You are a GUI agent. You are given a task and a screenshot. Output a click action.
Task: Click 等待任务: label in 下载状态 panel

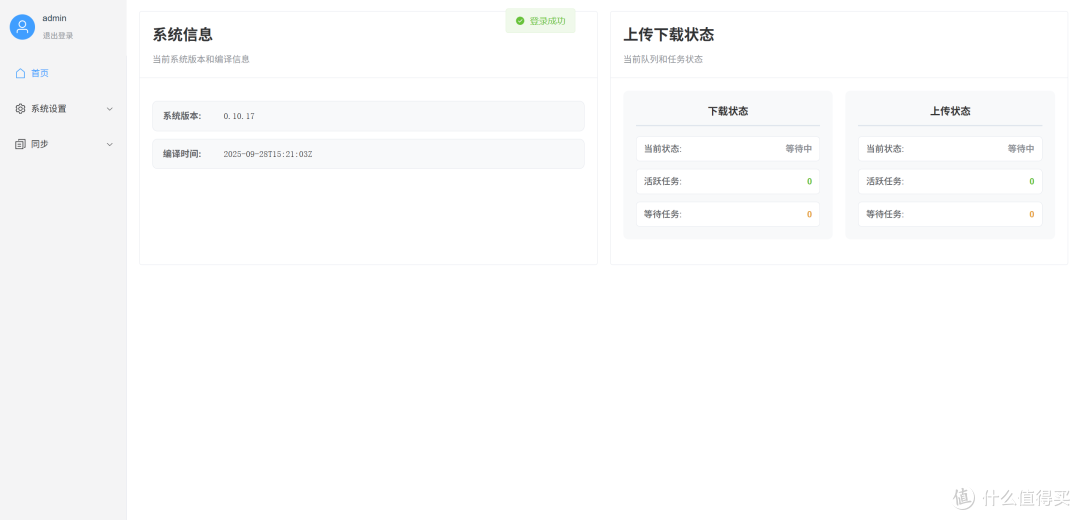pos(663,215)
